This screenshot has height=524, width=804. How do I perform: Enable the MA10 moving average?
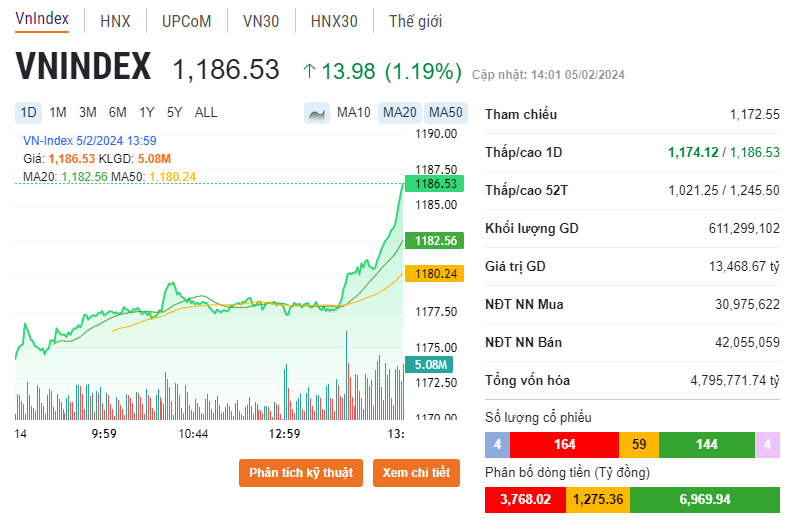[x=354, y=112]
